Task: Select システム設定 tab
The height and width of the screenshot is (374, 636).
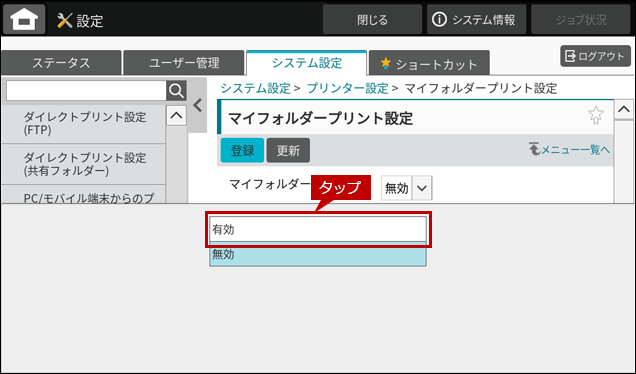Action: tap(307, 63)
